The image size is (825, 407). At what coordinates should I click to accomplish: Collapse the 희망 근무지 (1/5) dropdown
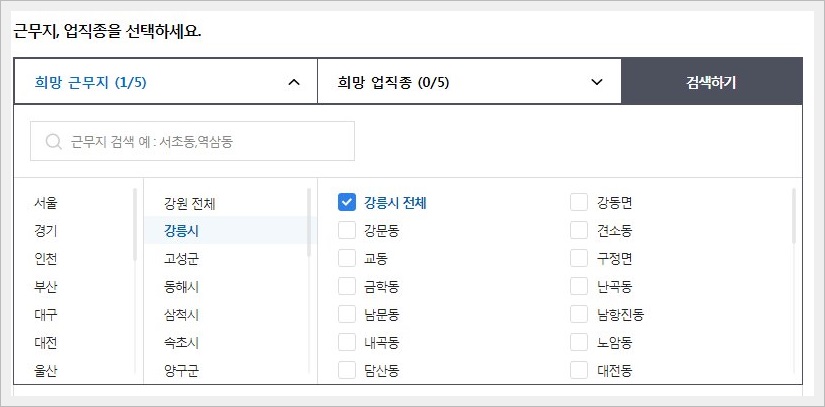tap(165, 81)
